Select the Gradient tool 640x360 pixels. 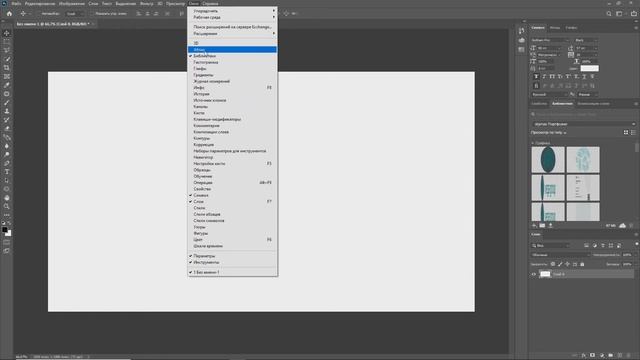pos(7,137)
